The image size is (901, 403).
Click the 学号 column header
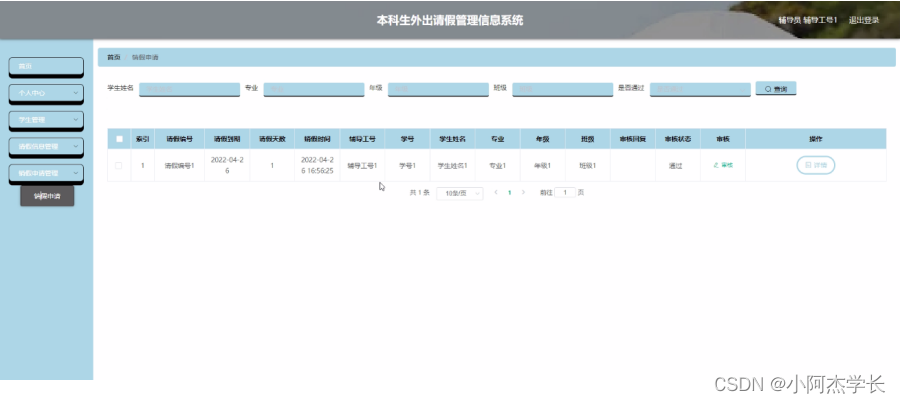coord(407,139)
